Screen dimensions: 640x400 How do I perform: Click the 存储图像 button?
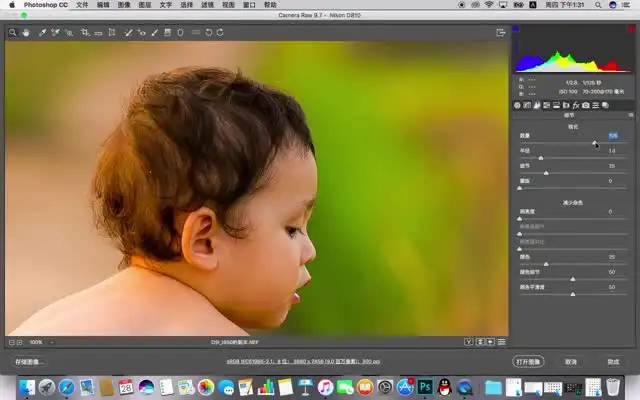pyautogui.click(x=28, y=362)
